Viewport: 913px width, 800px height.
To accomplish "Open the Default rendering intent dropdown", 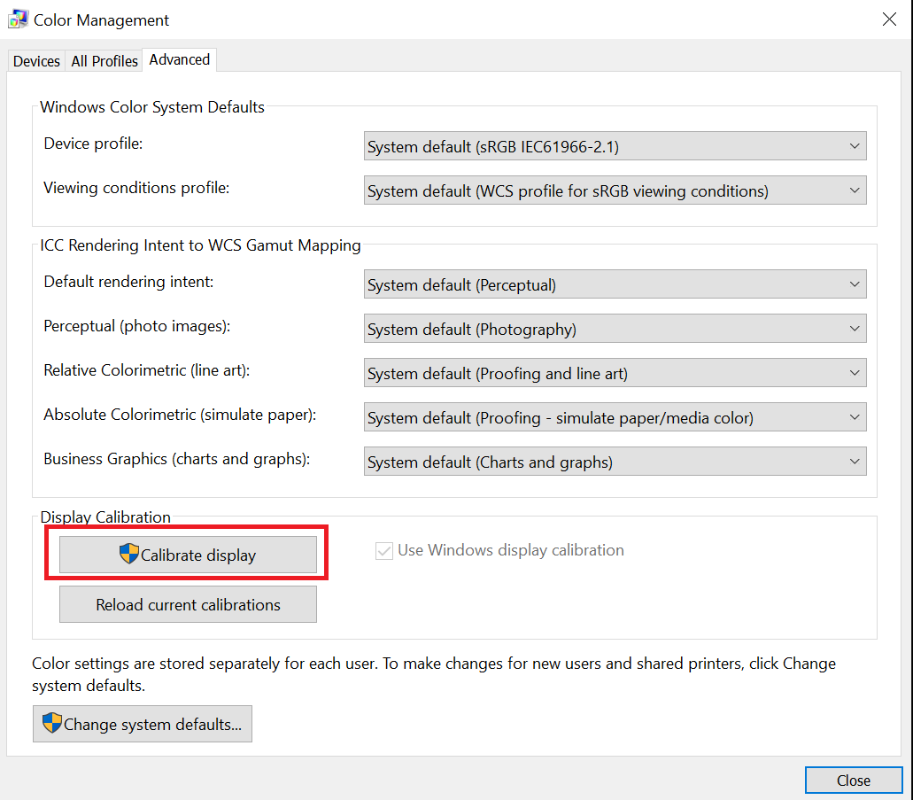I will (615, 284).
